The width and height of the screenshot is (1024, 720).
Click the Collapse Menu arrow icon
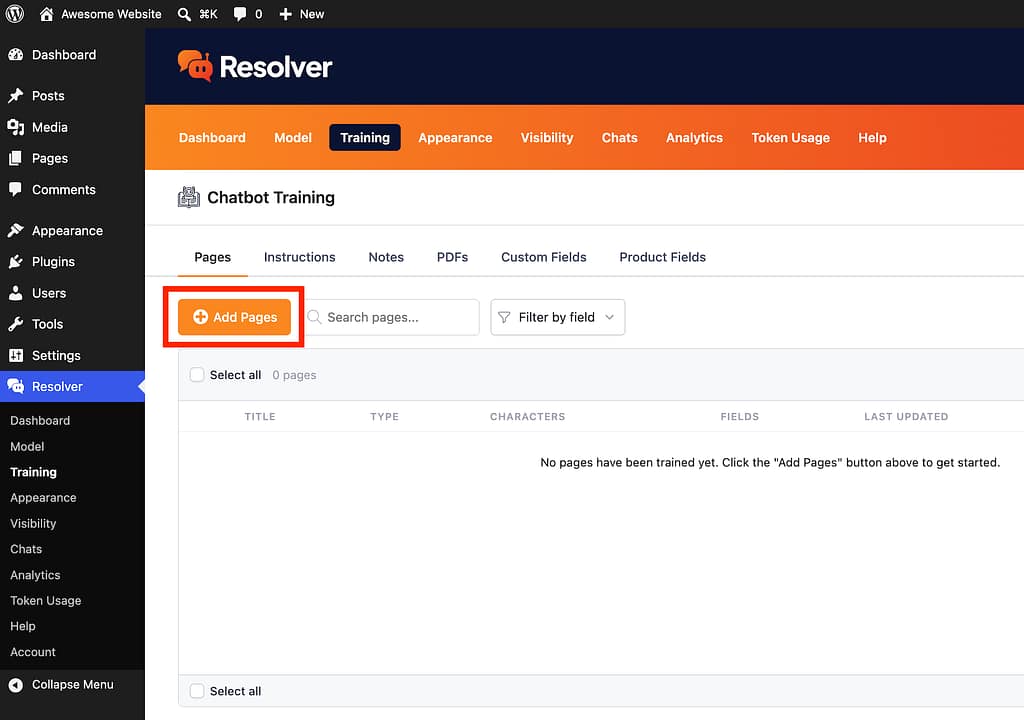[16, 685]
